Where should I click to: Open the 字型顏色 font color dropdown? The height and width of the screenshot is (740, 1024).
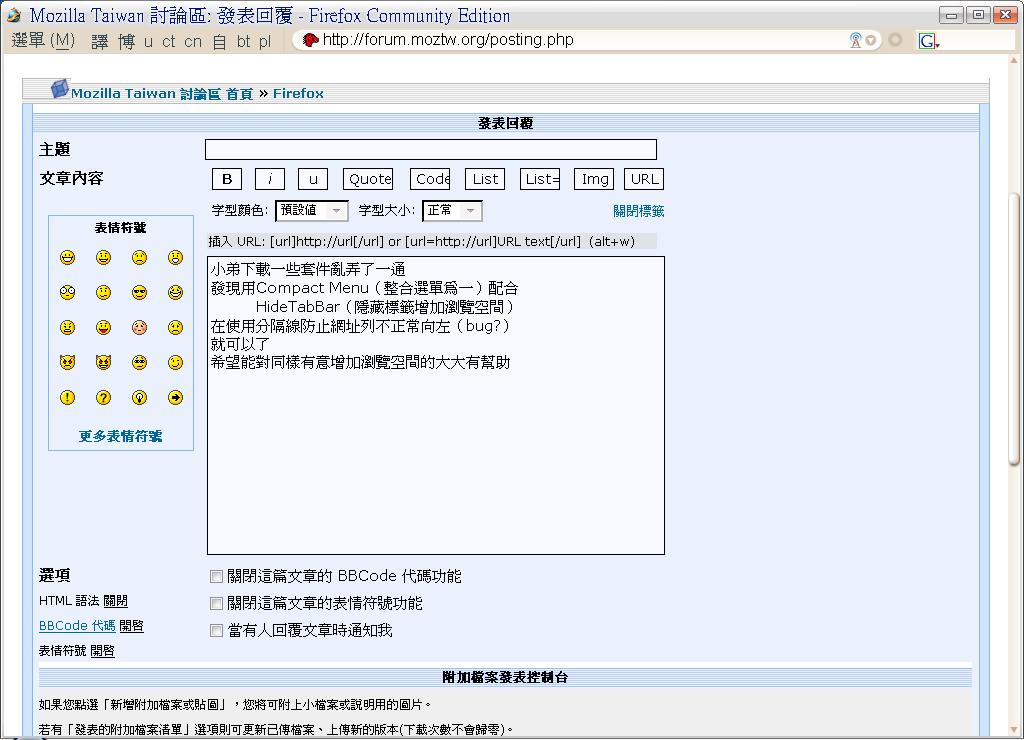coord(312,210)
